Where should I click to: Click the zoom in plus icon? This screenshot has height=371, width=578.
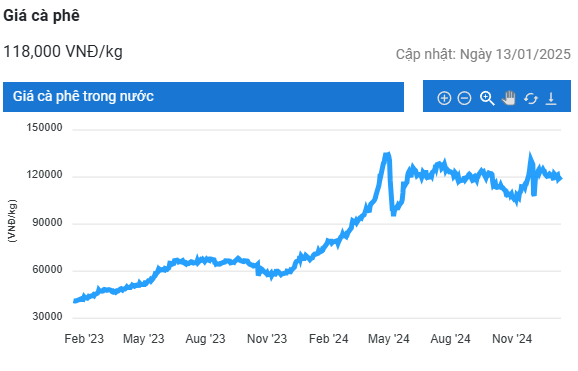444,98
